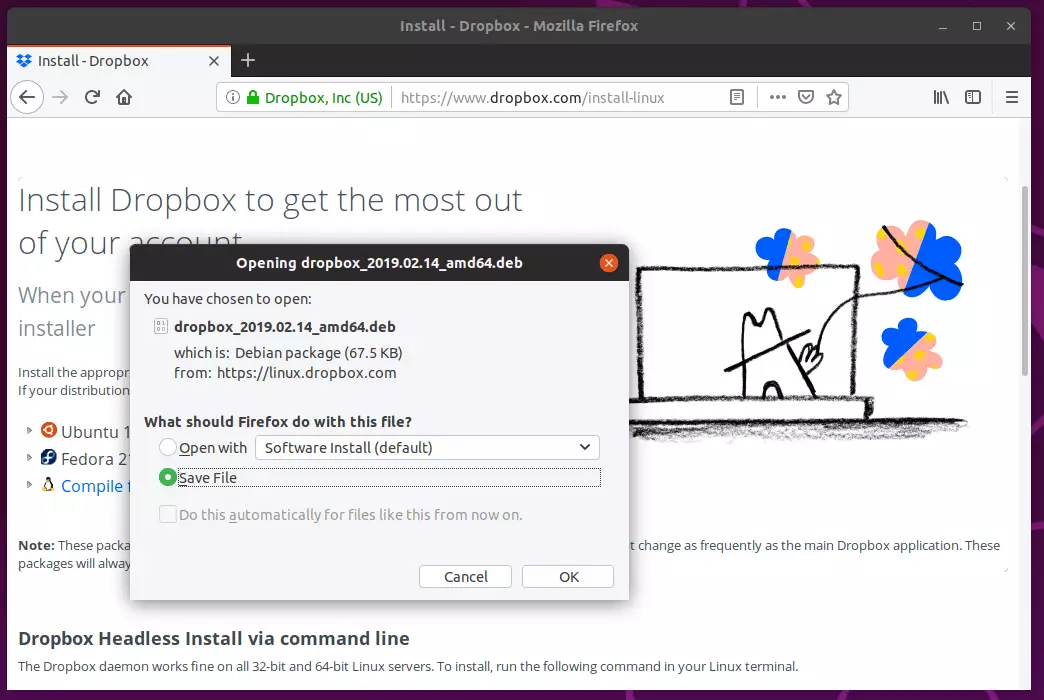The height and width of the screenshot is (700, 1044).
Task: Show site information via the info icon
Action: [232, 97]
